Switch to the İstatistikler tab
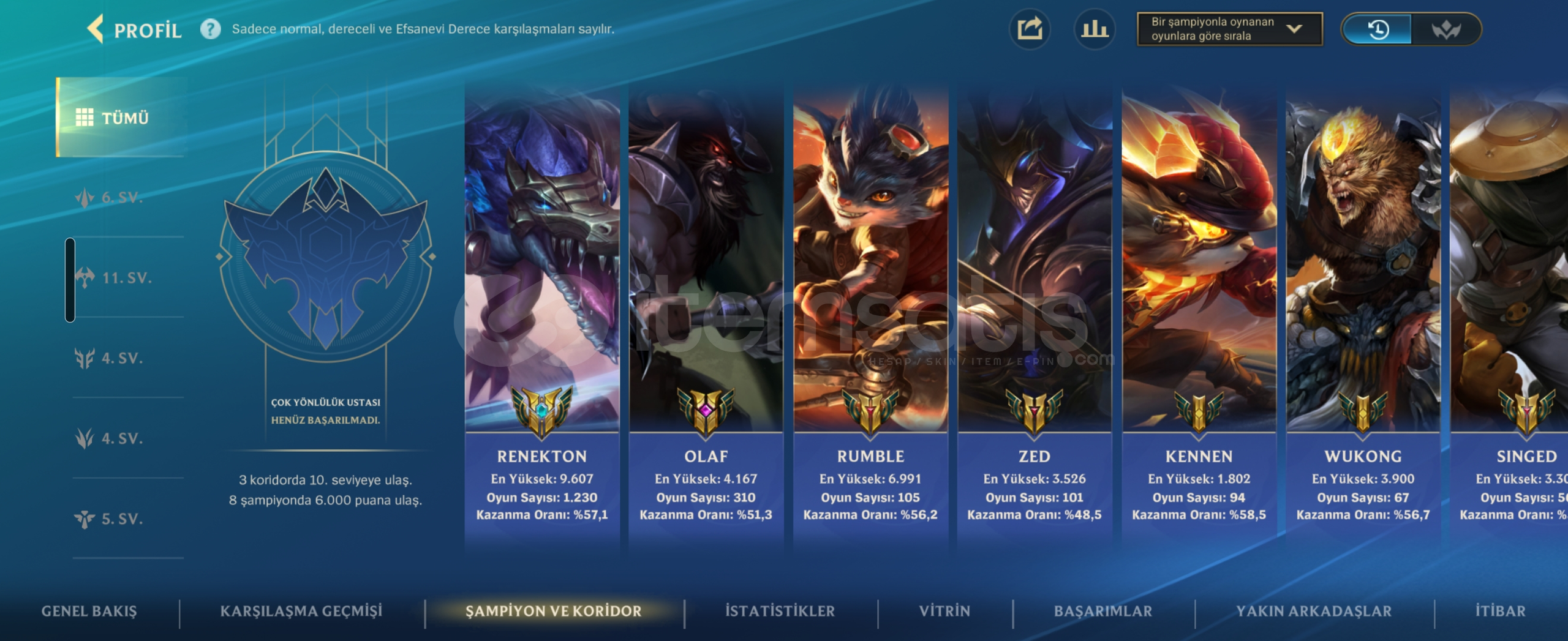This screenshot has height=641, width=1568. [x=780, y=611]
